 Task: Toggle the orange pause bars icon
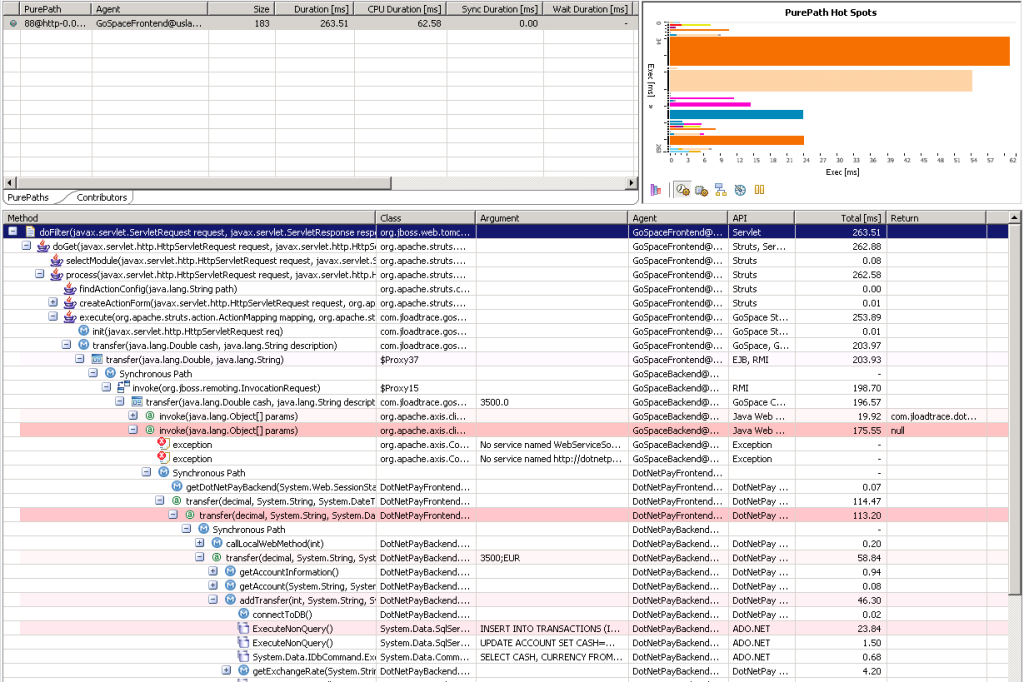click(759, 189)
